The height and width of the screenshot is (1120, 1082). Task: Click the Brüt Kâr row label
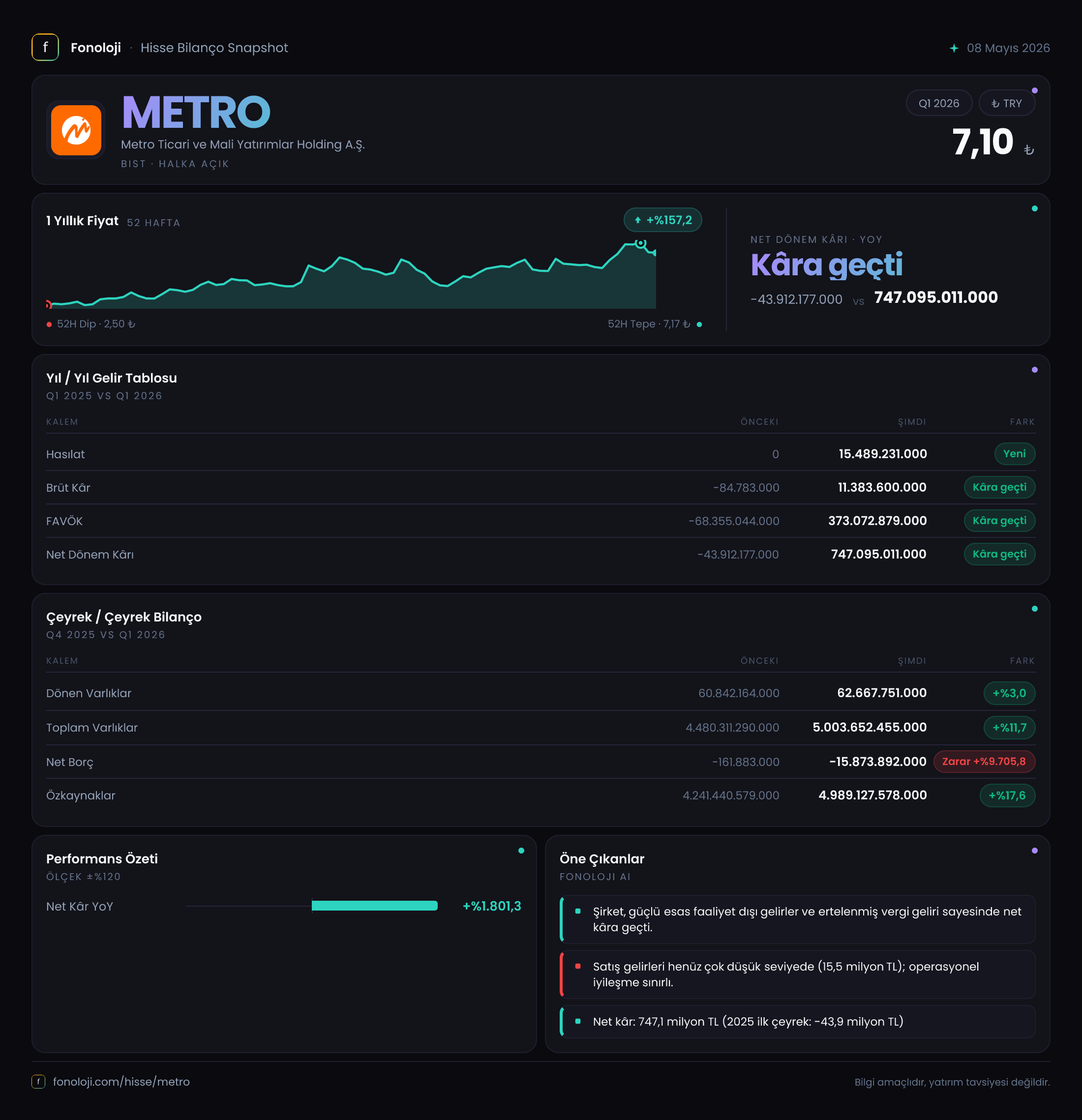point(68,487)
